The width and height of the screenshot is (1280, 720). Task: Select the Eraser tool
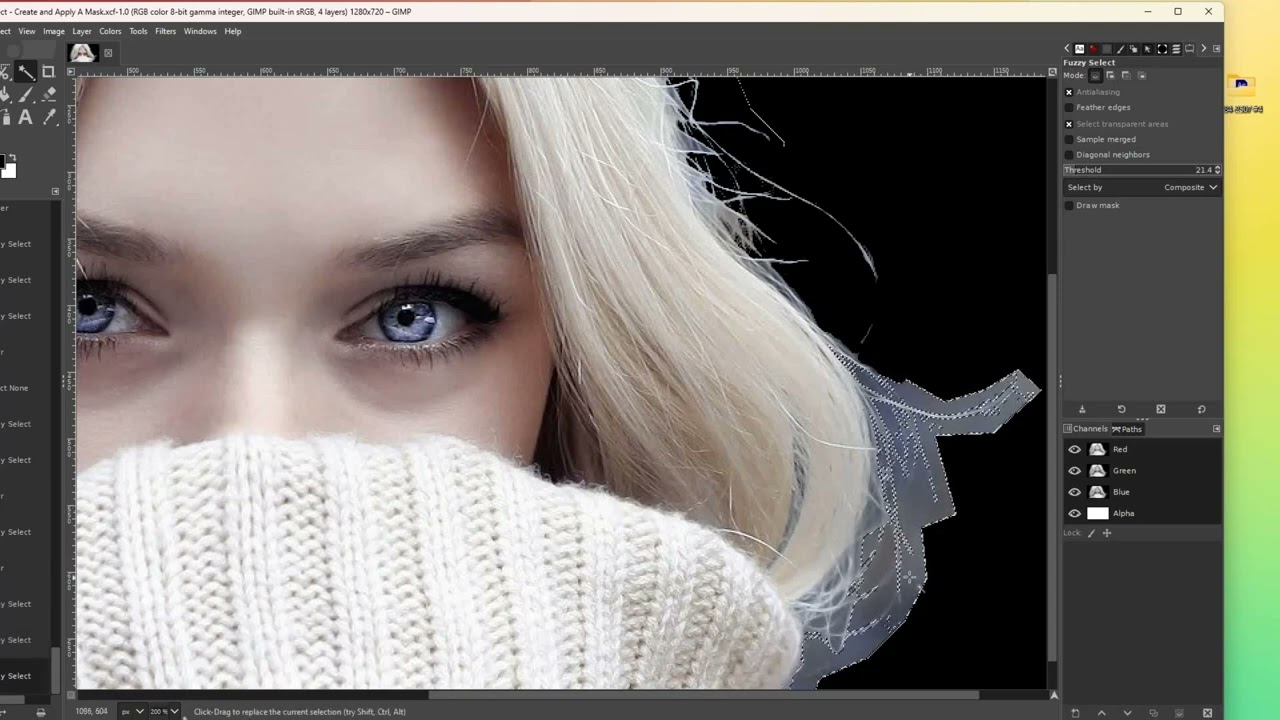tap(49, 94)
